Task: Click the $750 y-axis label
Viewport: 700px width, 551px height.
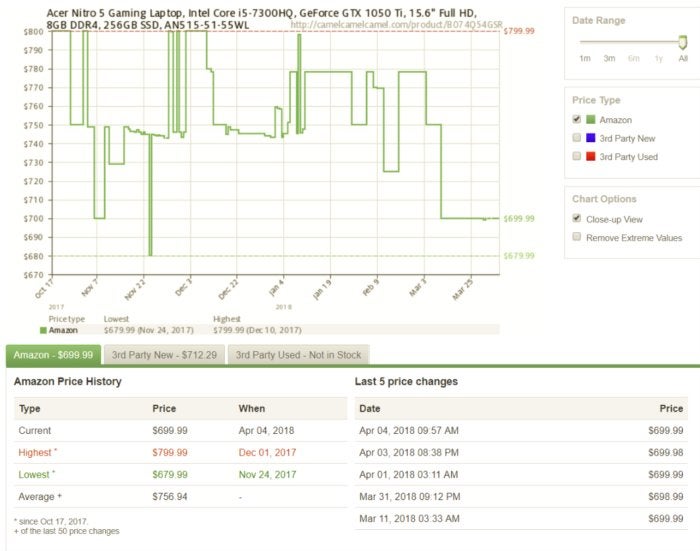Action: [x=33, y=125]
